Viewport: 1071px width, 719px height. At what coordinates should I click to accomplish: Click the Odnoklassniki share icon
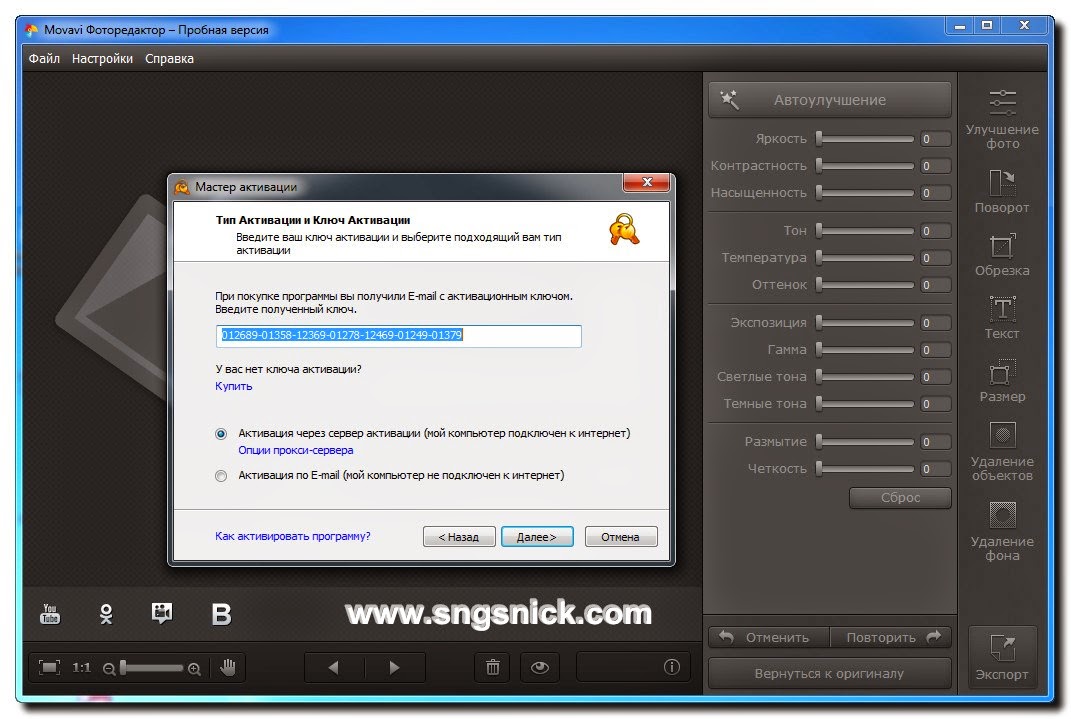tap(106, 614)
